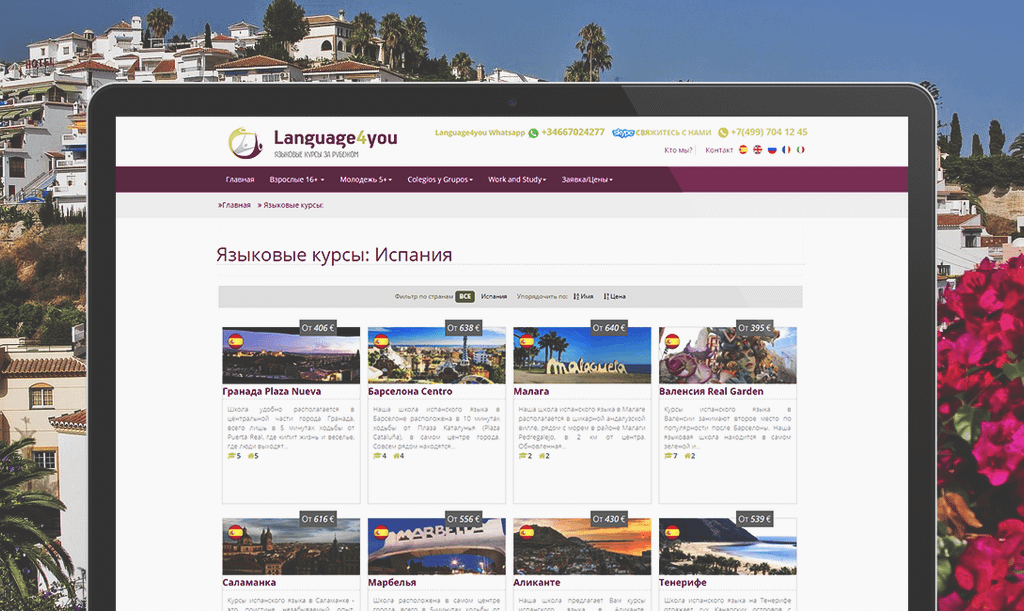This screenshot has height=611, width=1024.
Task: Switch site language to Russian flag
Action: click(x=772, y=149)
